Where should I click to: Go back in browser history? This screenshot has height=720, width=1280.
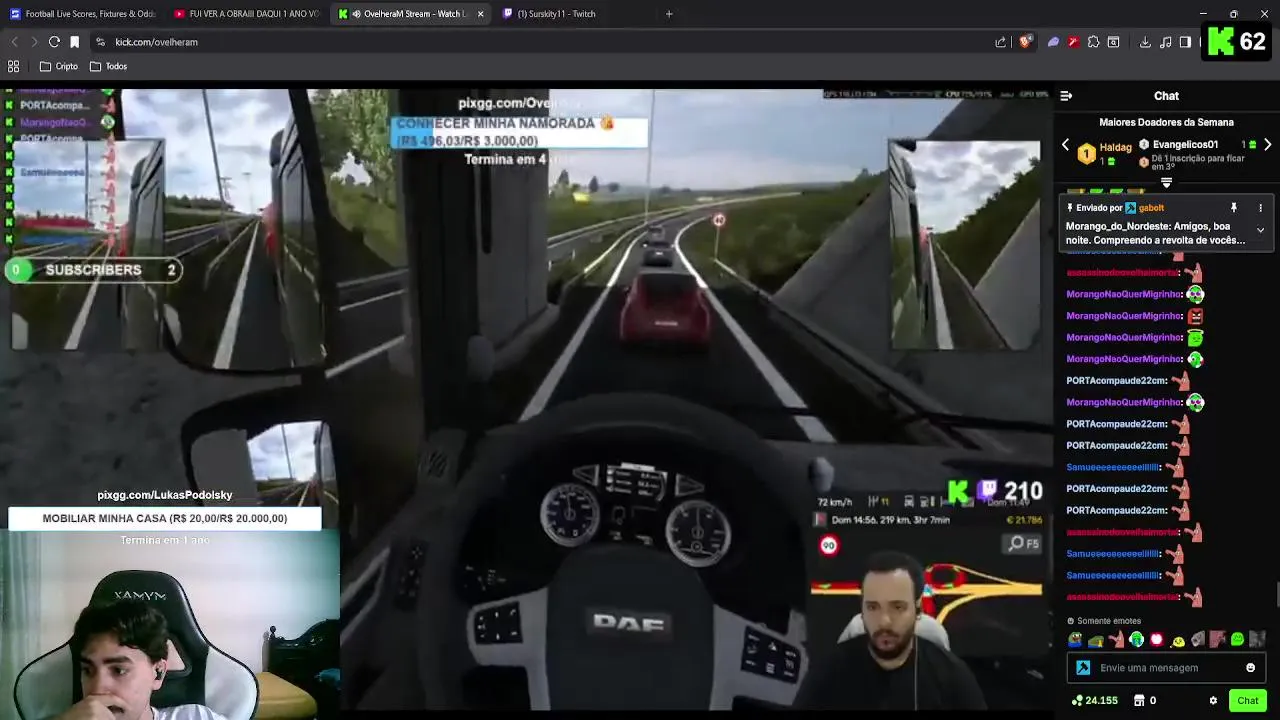point(14,42)
